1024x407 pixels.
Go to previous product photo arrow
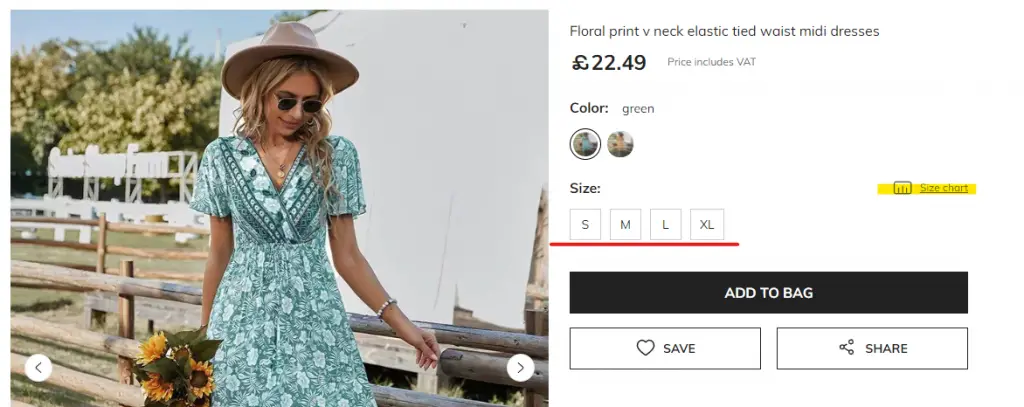[39, 368]
